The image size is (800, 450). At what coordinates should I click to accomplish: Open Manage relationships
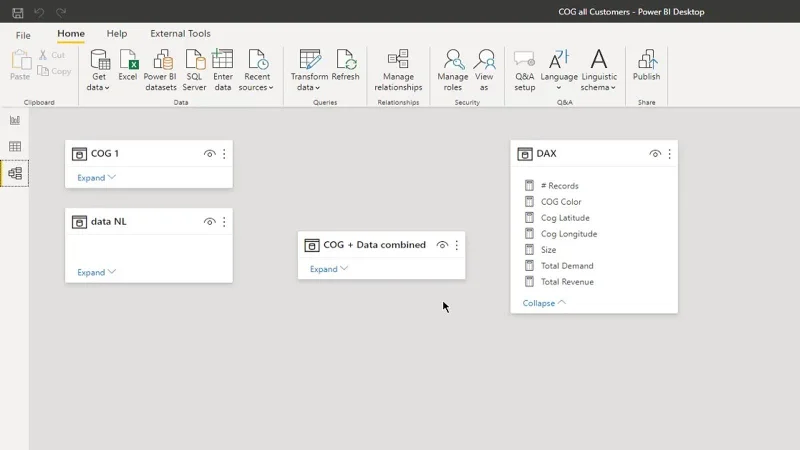point(398,70)
